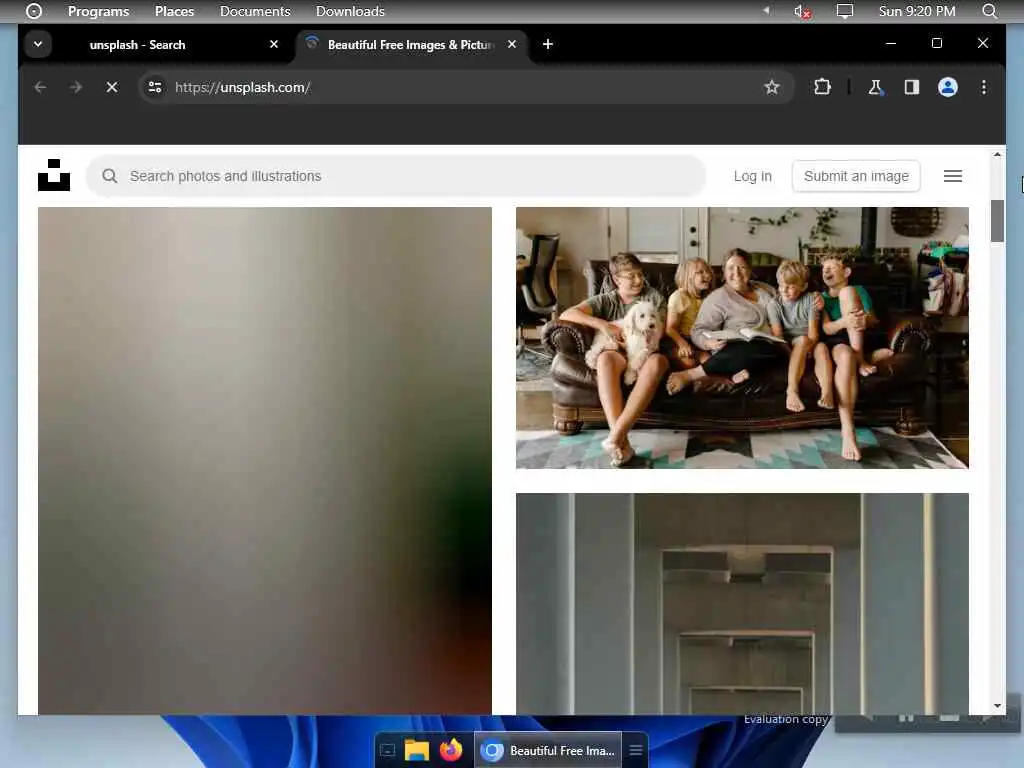1024x768 pixels.
Task: Open the desktop search magnifier in the top panel
Action: (x=989, y=11)
